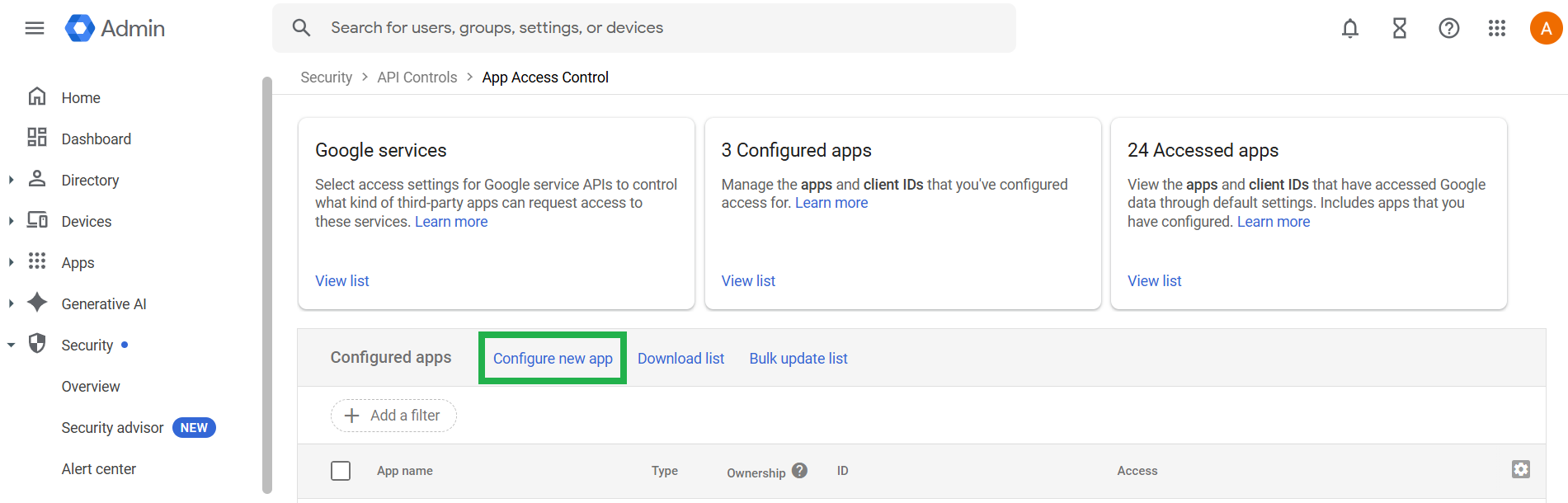This screenshot has width=1568, height=503.
Task: View list of Accessed apps
Action: pyautogui.click(x=1155, y=281)
